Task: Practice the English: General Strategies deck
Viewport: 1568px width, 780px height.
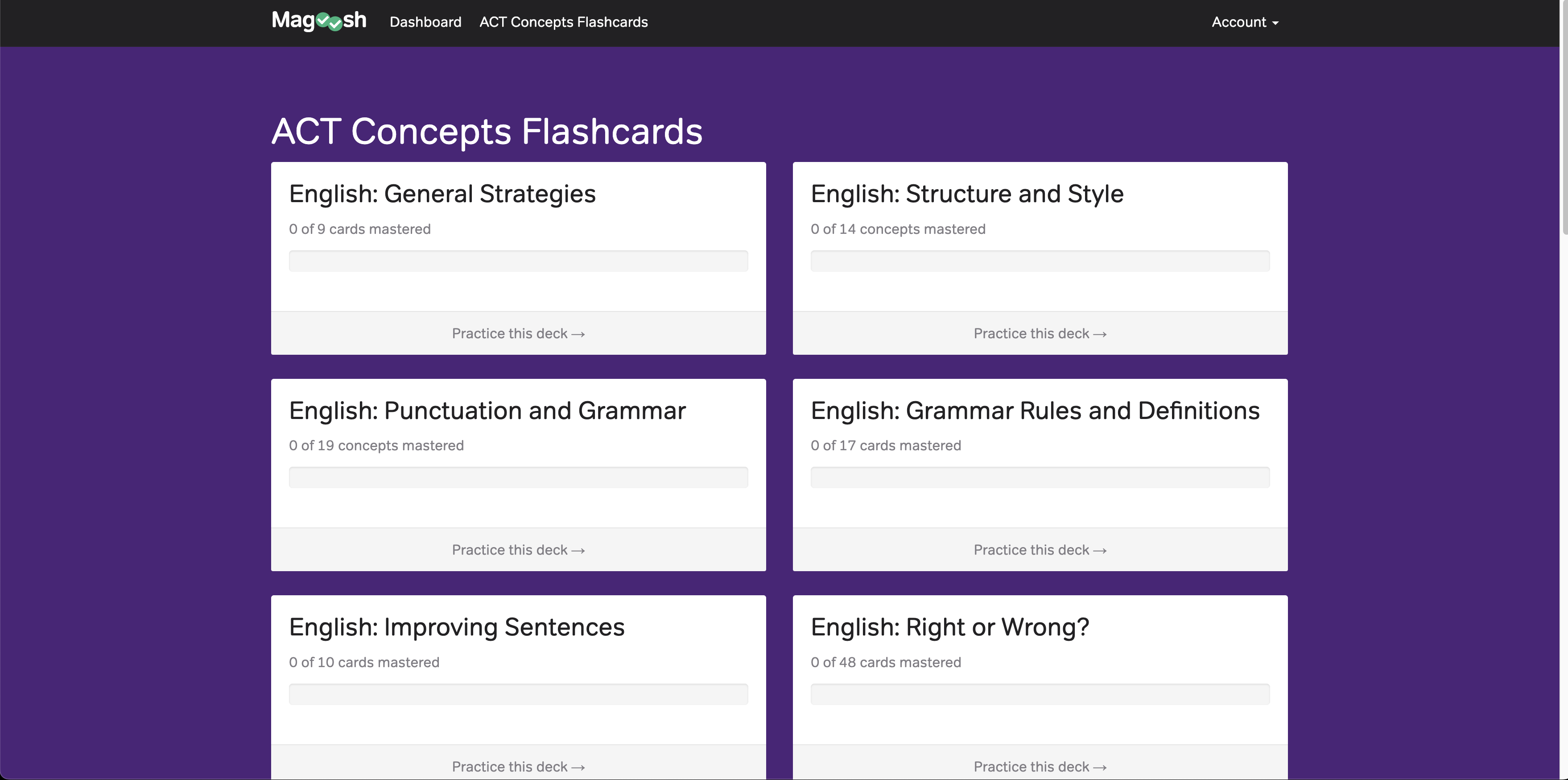Action: (x=518, y=334)
